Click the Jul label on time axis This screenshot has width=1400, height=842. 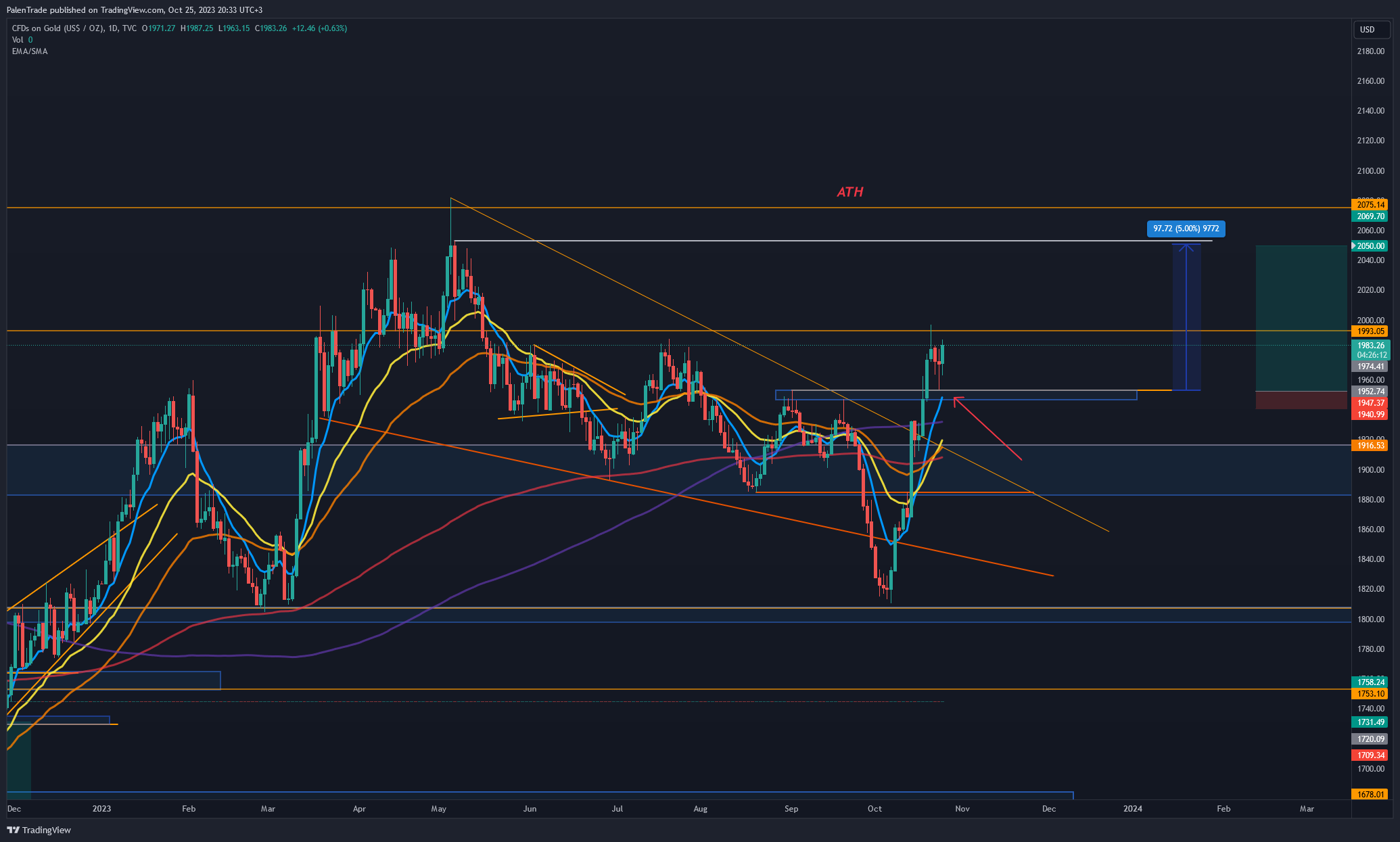(x=617, y=809)
